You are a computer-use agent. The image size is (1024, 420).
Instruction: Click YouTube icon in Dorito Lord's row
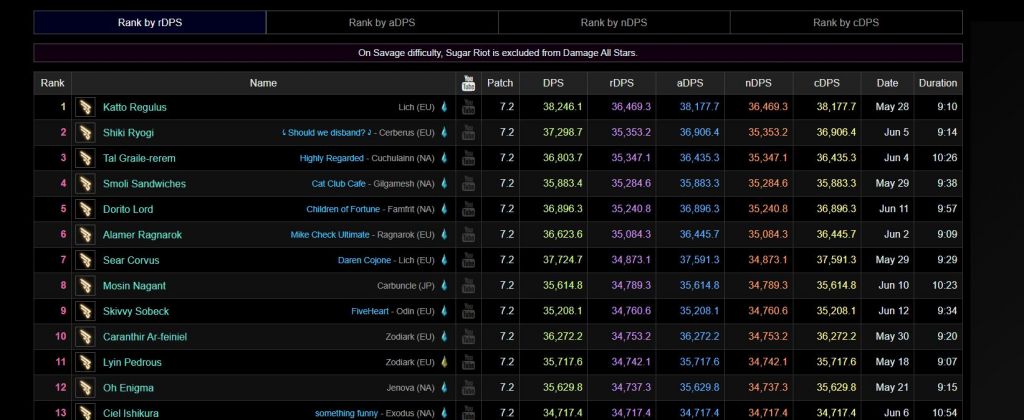coord(468,209)
